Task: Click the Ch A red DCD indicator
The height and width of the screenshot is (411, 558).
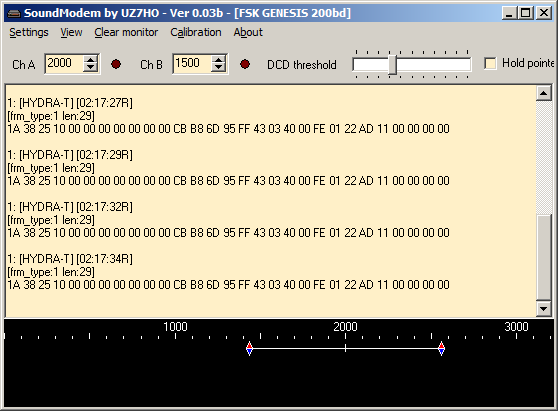Action: [116, 64]
